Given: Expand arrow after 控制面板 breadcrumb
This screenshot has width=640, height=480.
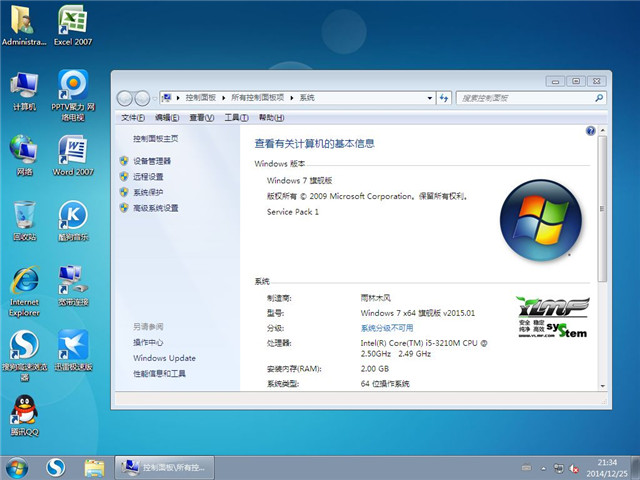Looking at the screenshot, I should (x=223, y=98).
